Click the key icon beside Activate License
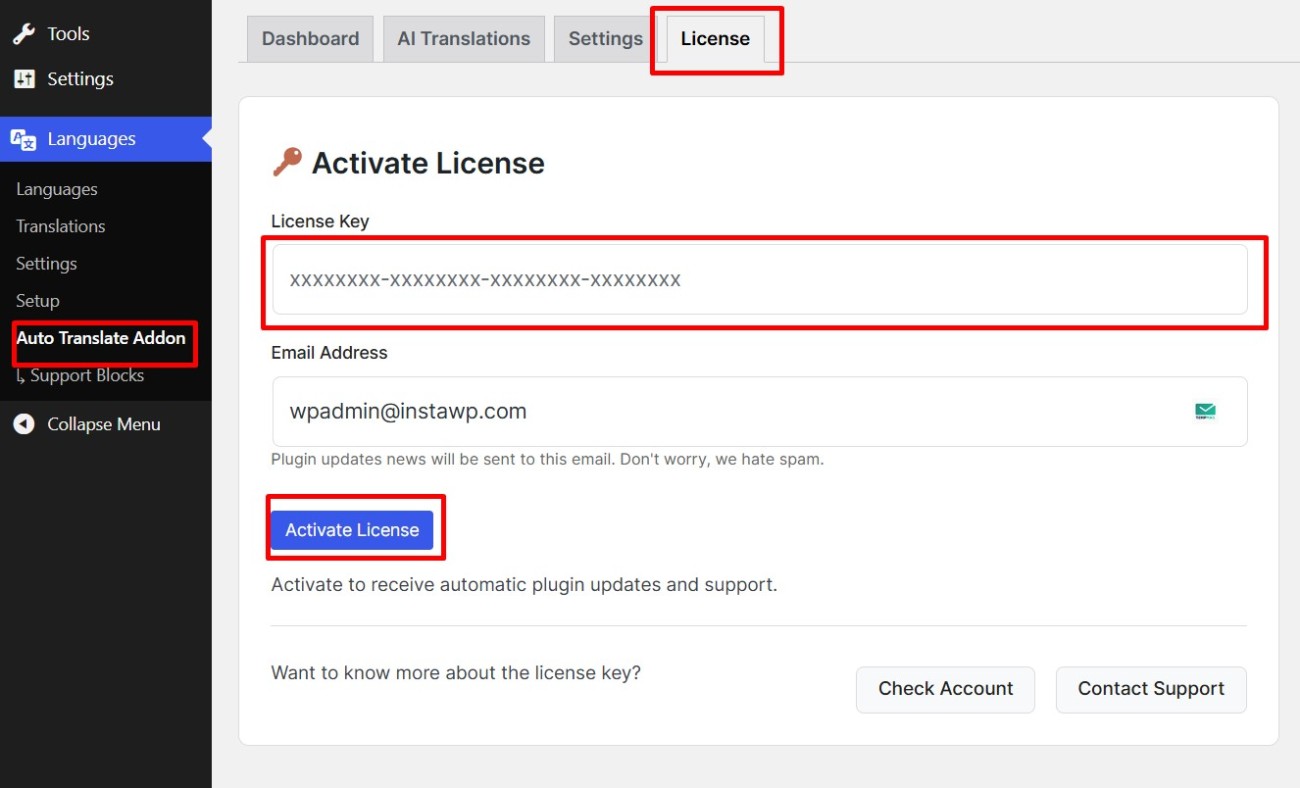The image size is (1300, 788). [x=287, y=162]
